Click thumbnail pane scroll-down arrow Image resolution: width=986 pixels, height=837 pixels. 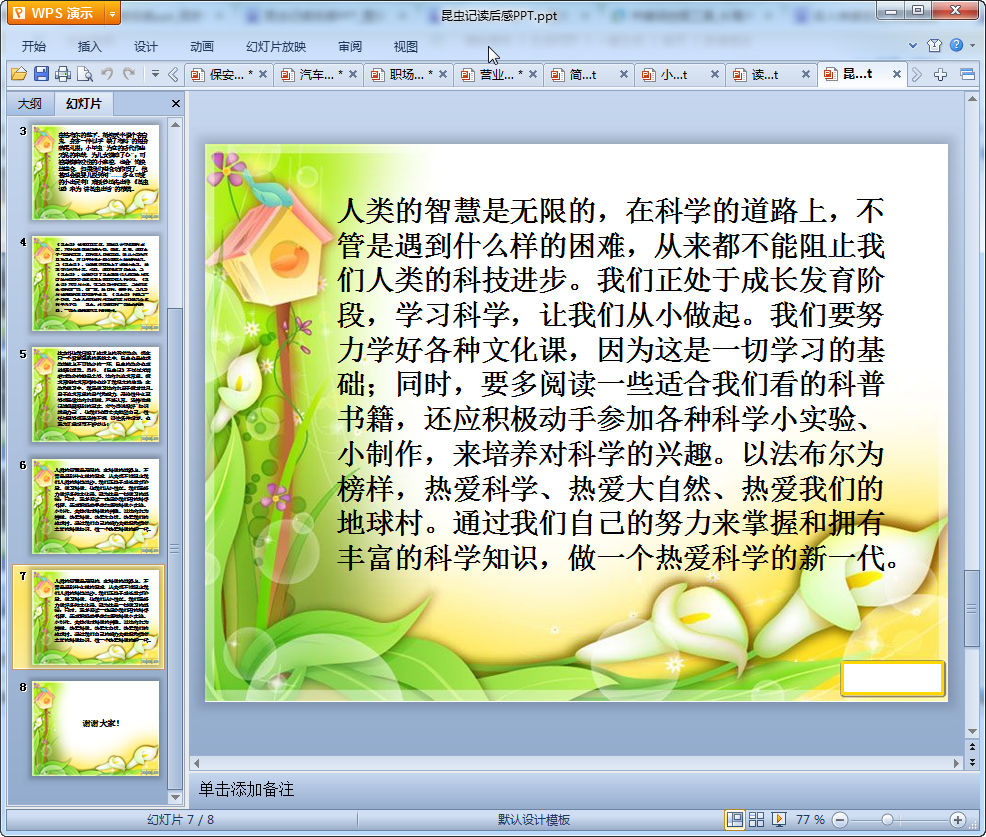pos(175,797)
